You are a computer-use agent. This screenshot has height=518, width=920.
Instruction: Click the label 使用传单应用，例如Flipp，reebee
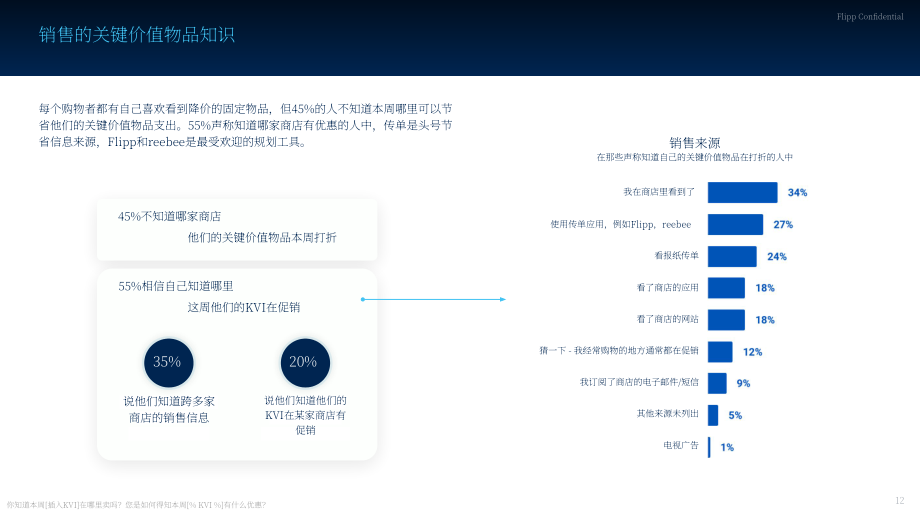point(621,225)
